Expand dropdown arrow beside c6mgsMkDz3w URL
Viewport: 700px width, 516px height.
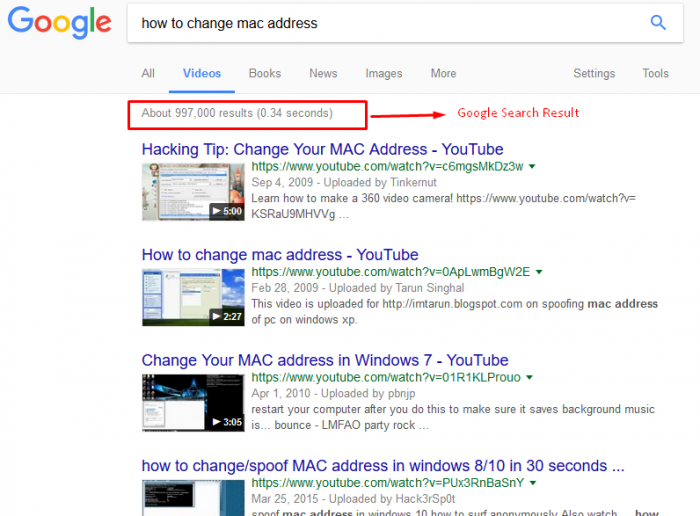pyautogui.click(x=532, y=166)
